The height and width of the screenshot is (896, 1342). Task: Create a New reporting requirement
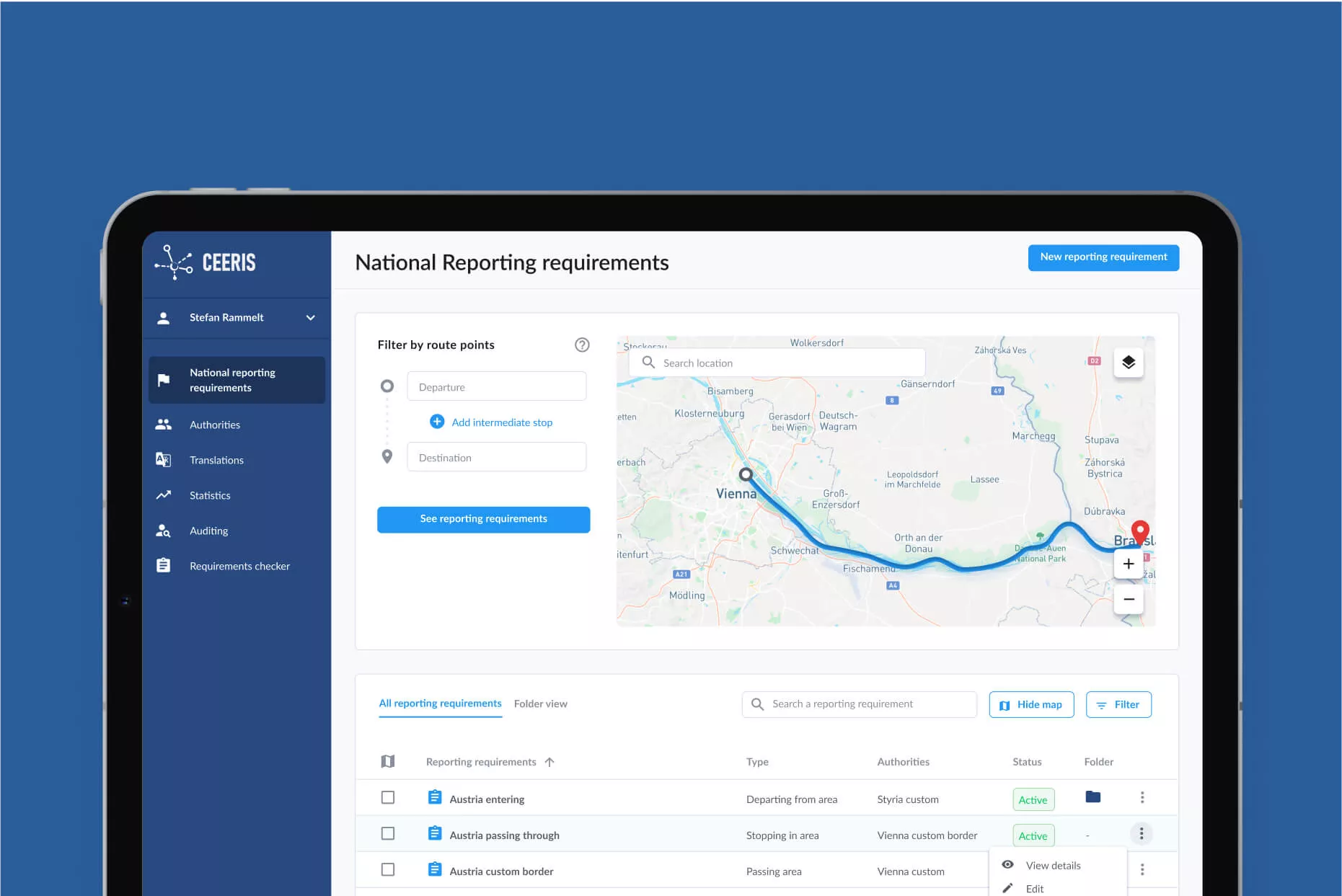tap(1103, 257)
